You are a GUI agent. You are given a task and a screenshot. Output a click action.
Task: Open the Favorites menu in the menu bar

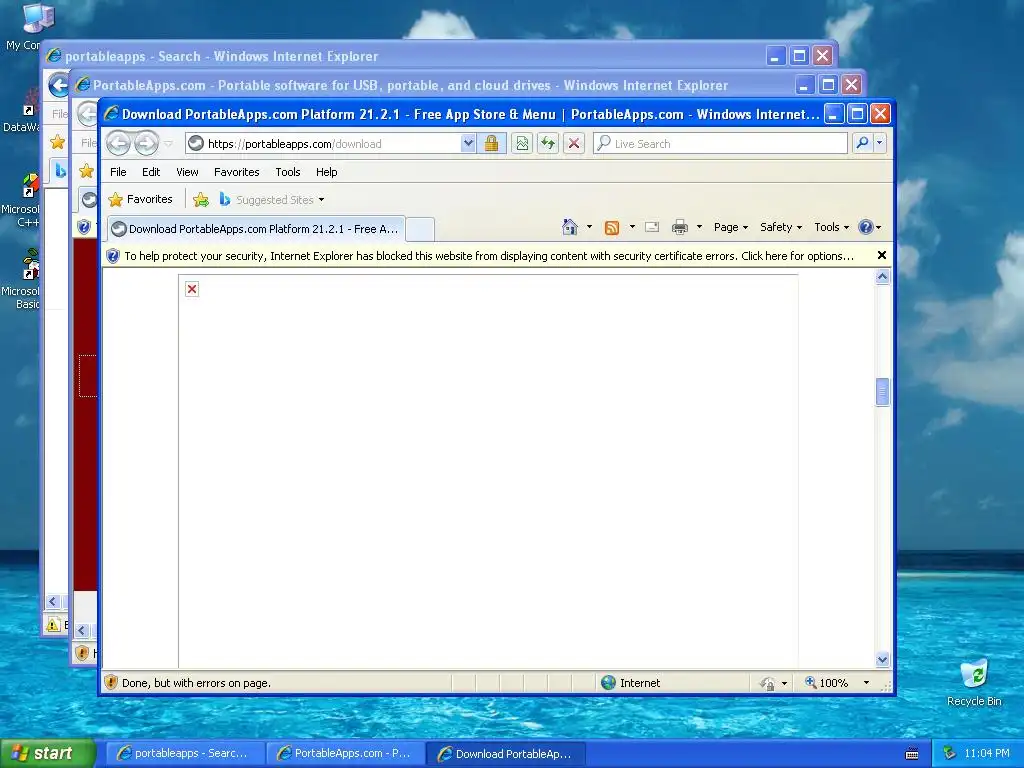236,172
